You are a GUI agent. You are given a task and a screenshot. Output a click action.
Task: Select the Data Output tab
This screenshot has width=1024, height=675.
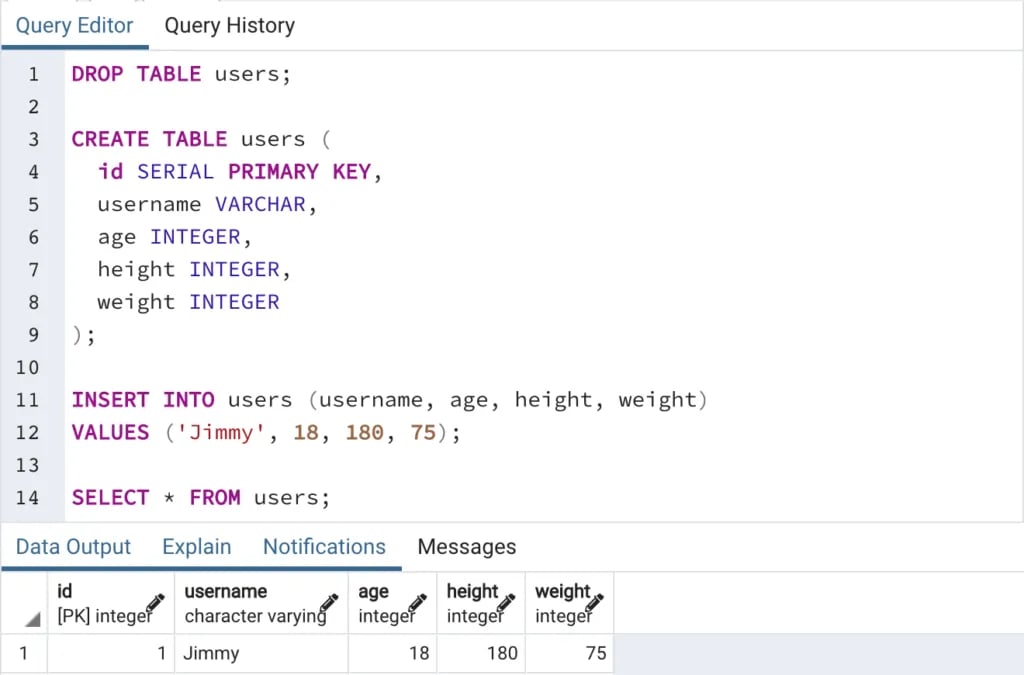pyautogui.click(x=73, y=546)
